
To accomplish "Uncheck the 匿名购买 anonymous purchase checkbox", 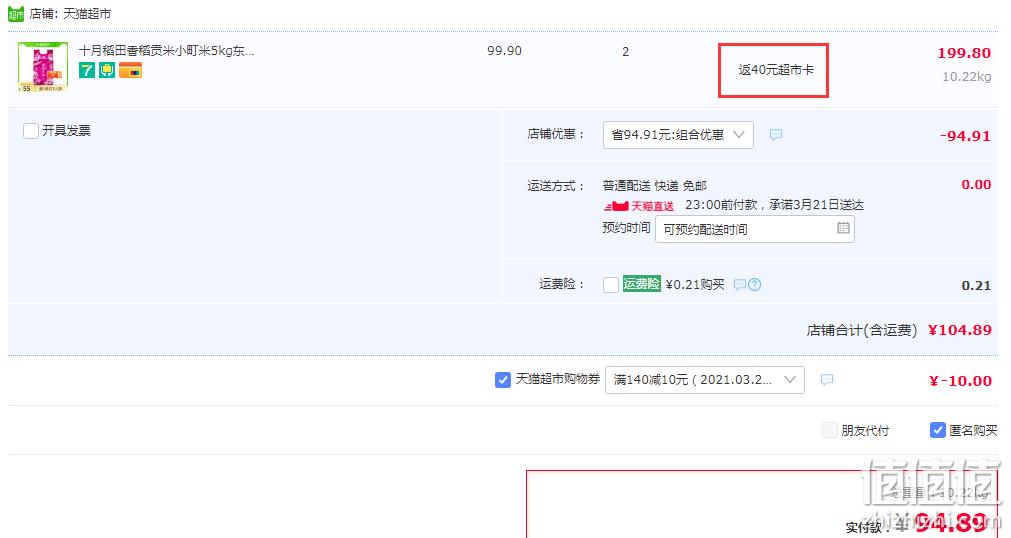I will tap(937, 430).
